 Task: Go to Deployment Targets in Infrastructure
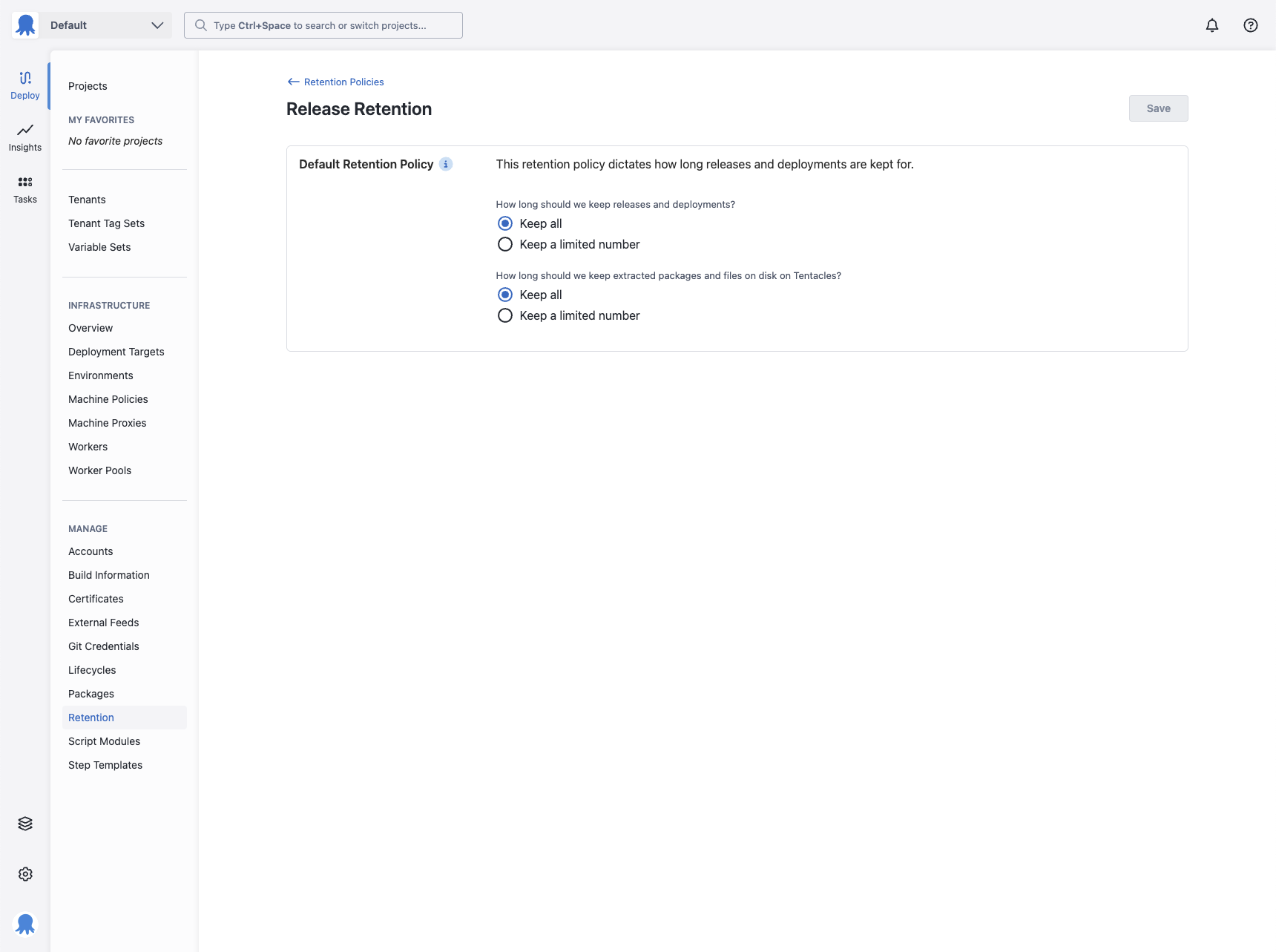(x=116, y=352)
